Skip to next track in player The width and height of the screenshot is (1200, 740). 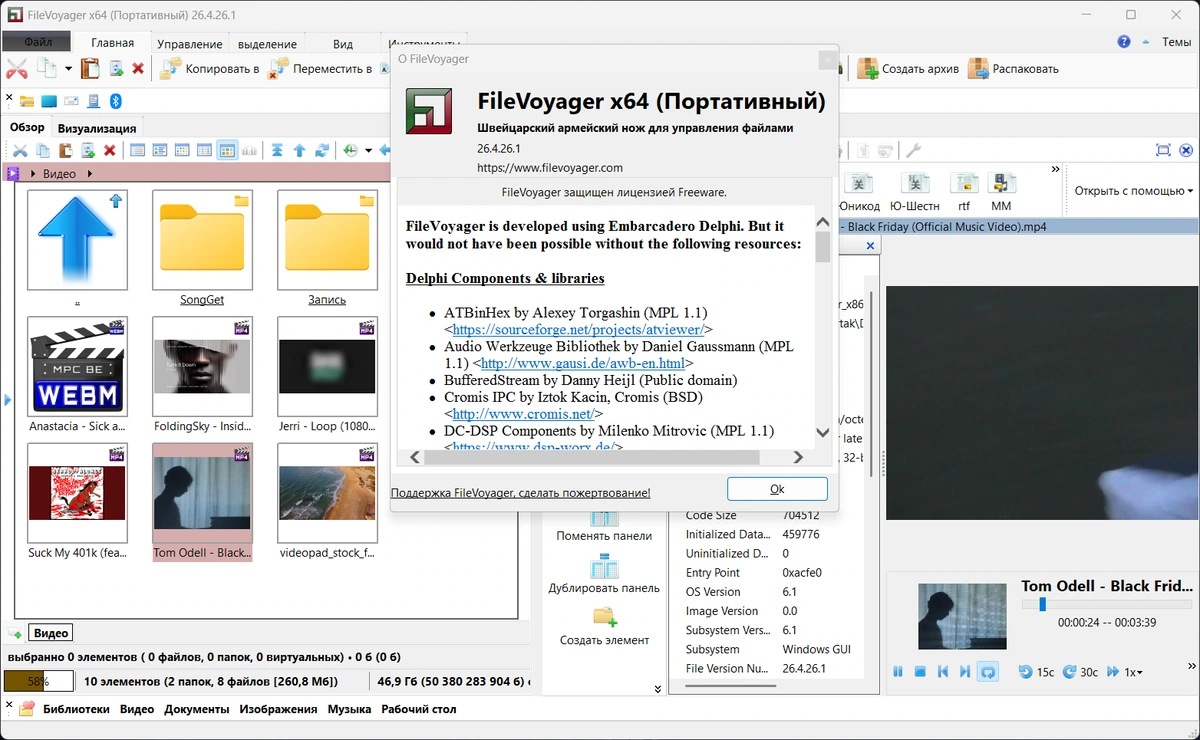coord(965,672)
